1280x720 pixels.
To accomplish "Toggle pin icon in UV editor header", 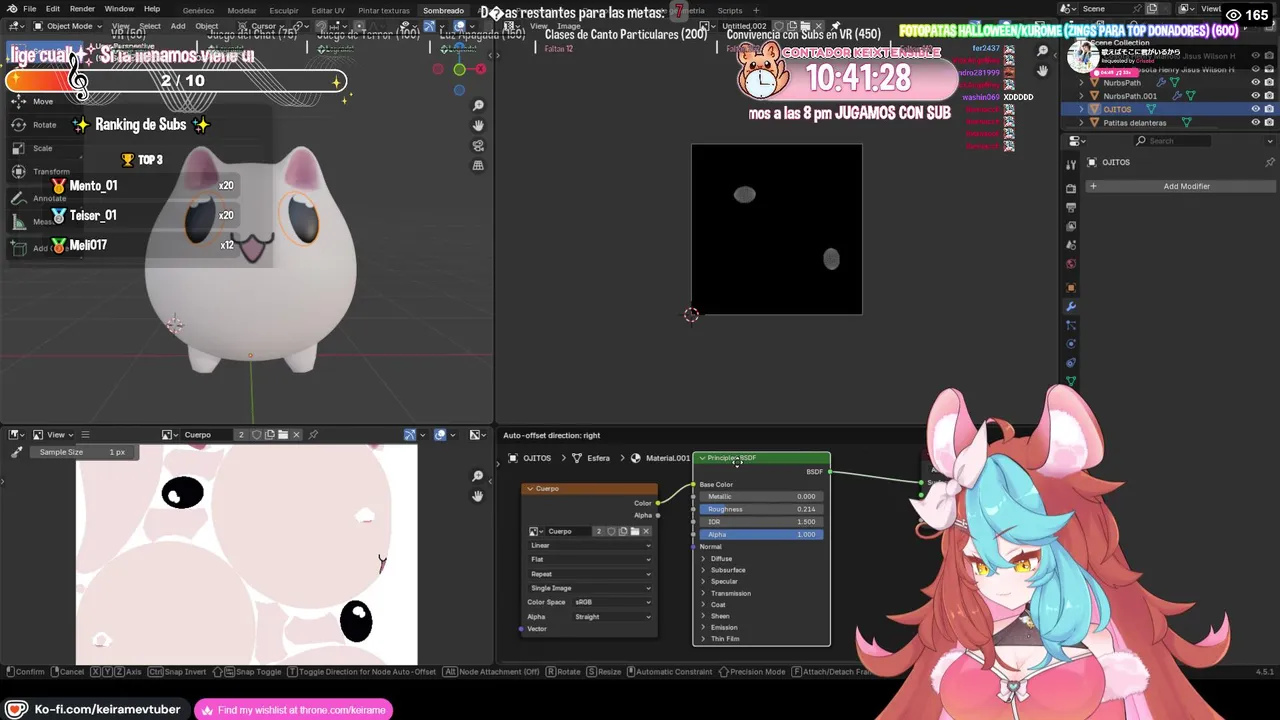I will [313, 435].
